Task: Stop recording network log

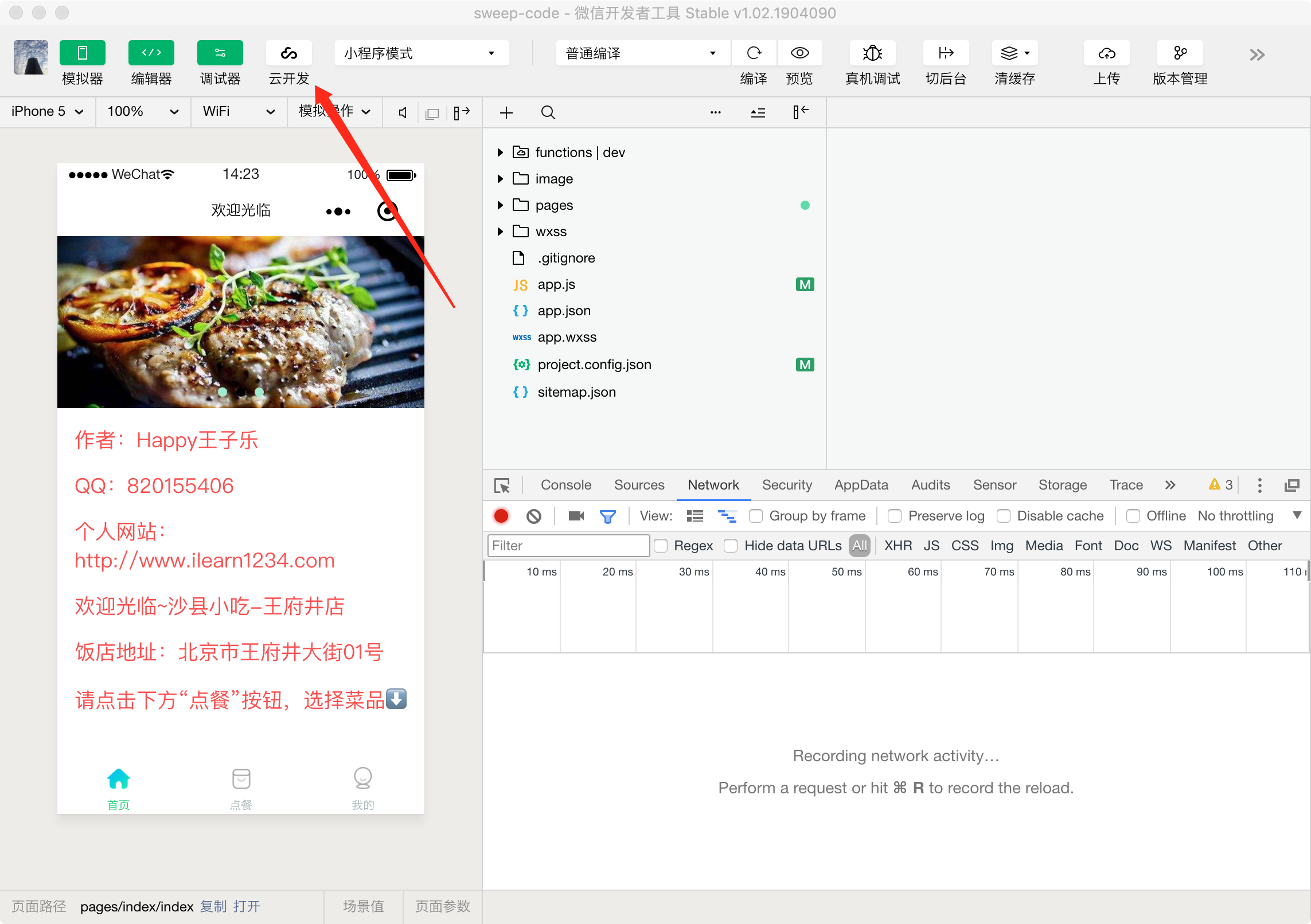Action: [501, 516]
